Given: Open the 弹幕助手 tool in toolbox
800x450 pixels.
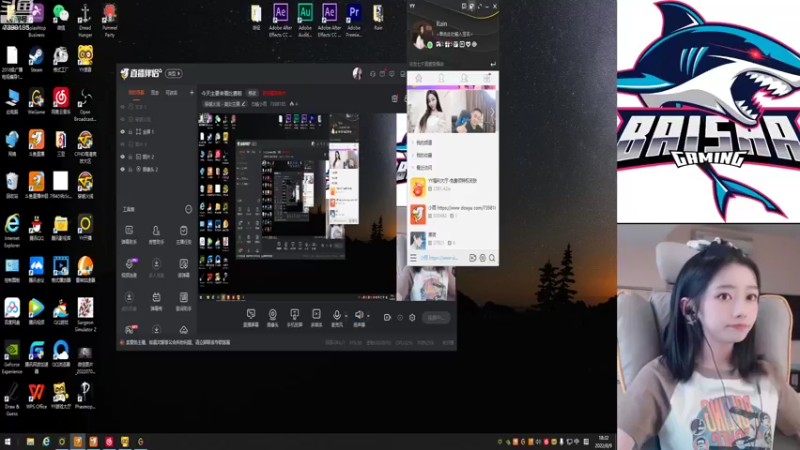Looking at the screenshot, I should click(129, 234).
